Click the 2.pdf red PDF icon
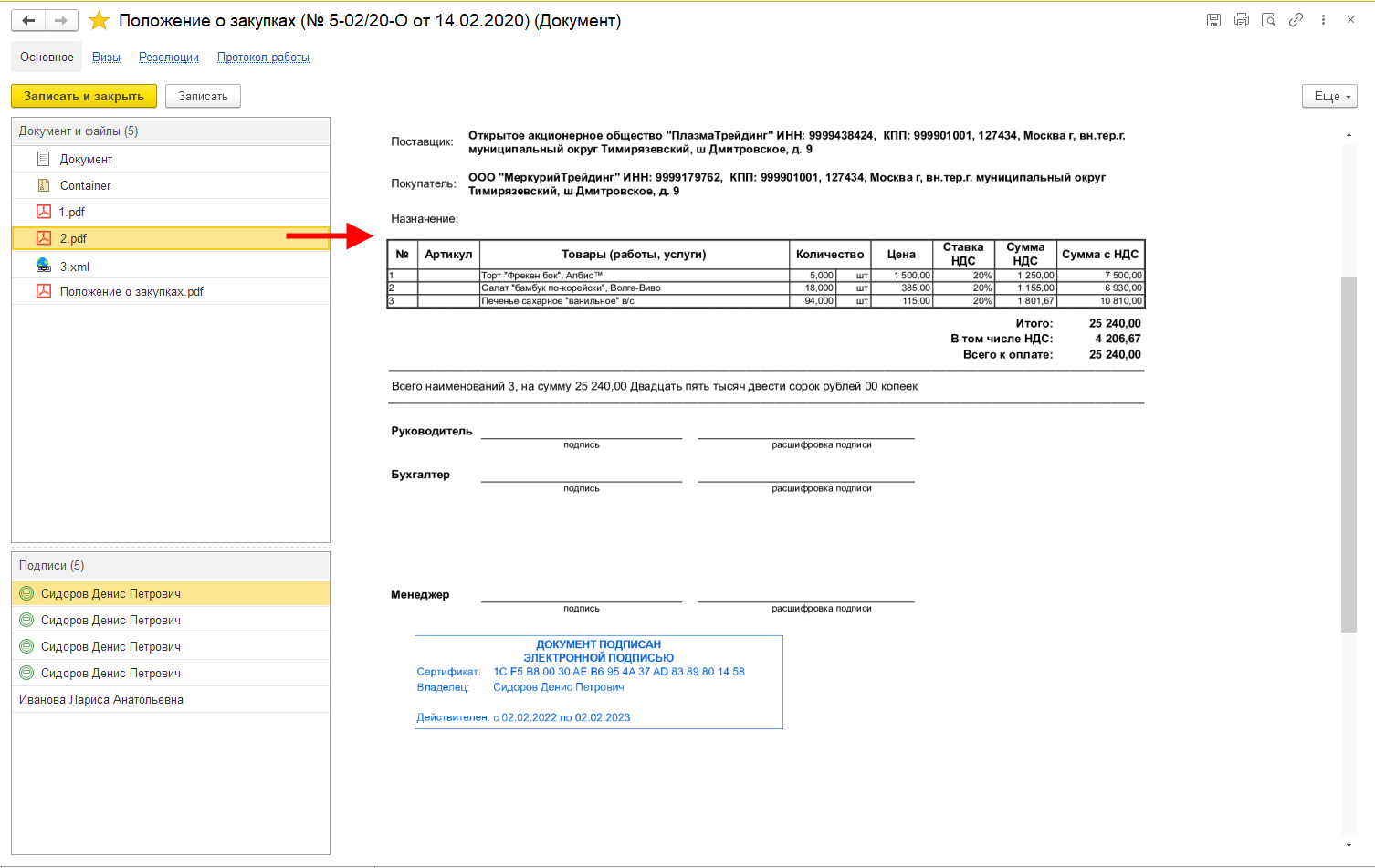The width and height of the screenshot is (1375, 868). click(43, 238)
